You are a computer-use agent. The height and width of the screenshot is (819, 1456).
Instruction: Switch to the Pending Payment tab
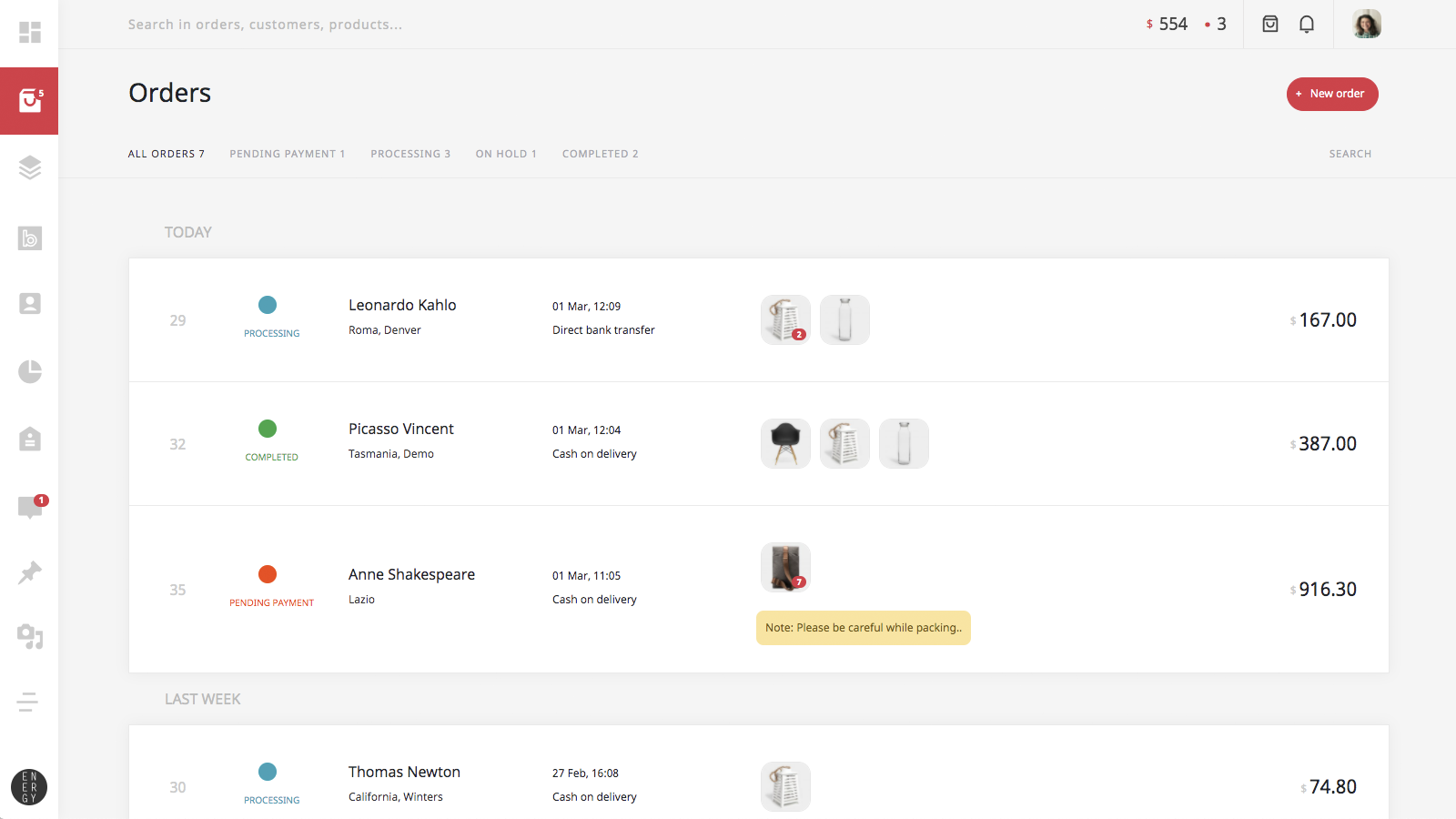point(287,154)
